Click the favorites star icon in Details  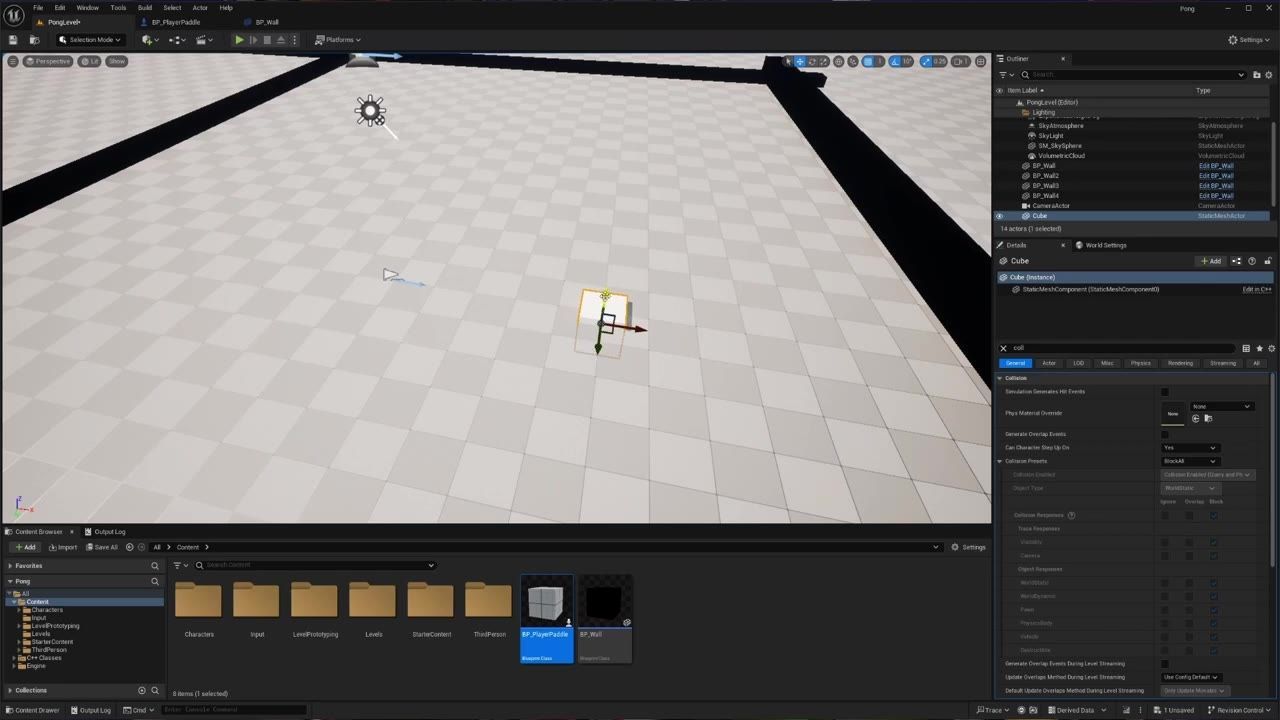pos(1259,348)
